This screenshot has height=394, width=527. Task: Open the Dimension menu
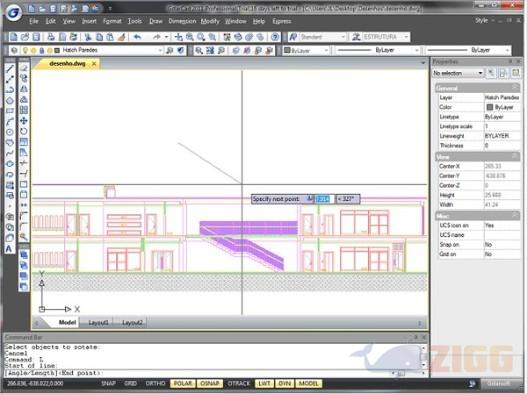[x=182, y=21]
